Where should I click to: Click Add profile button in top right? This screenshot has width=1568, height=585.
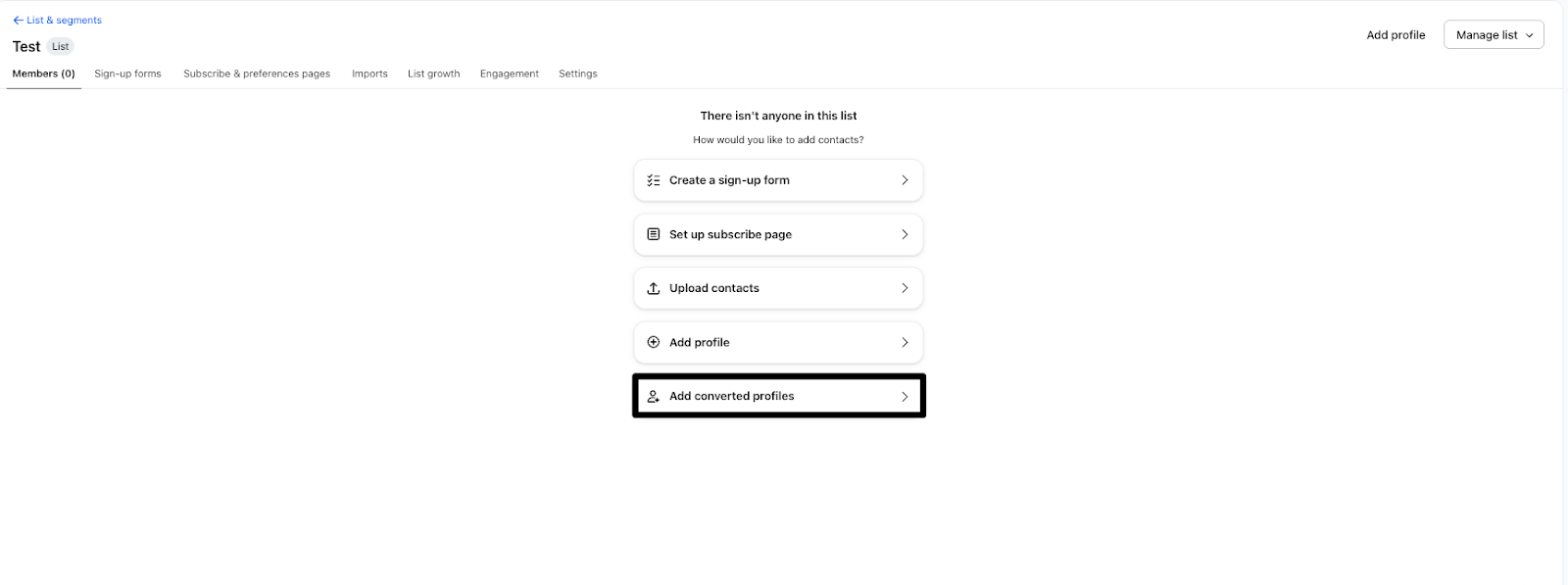[1396, 35]
